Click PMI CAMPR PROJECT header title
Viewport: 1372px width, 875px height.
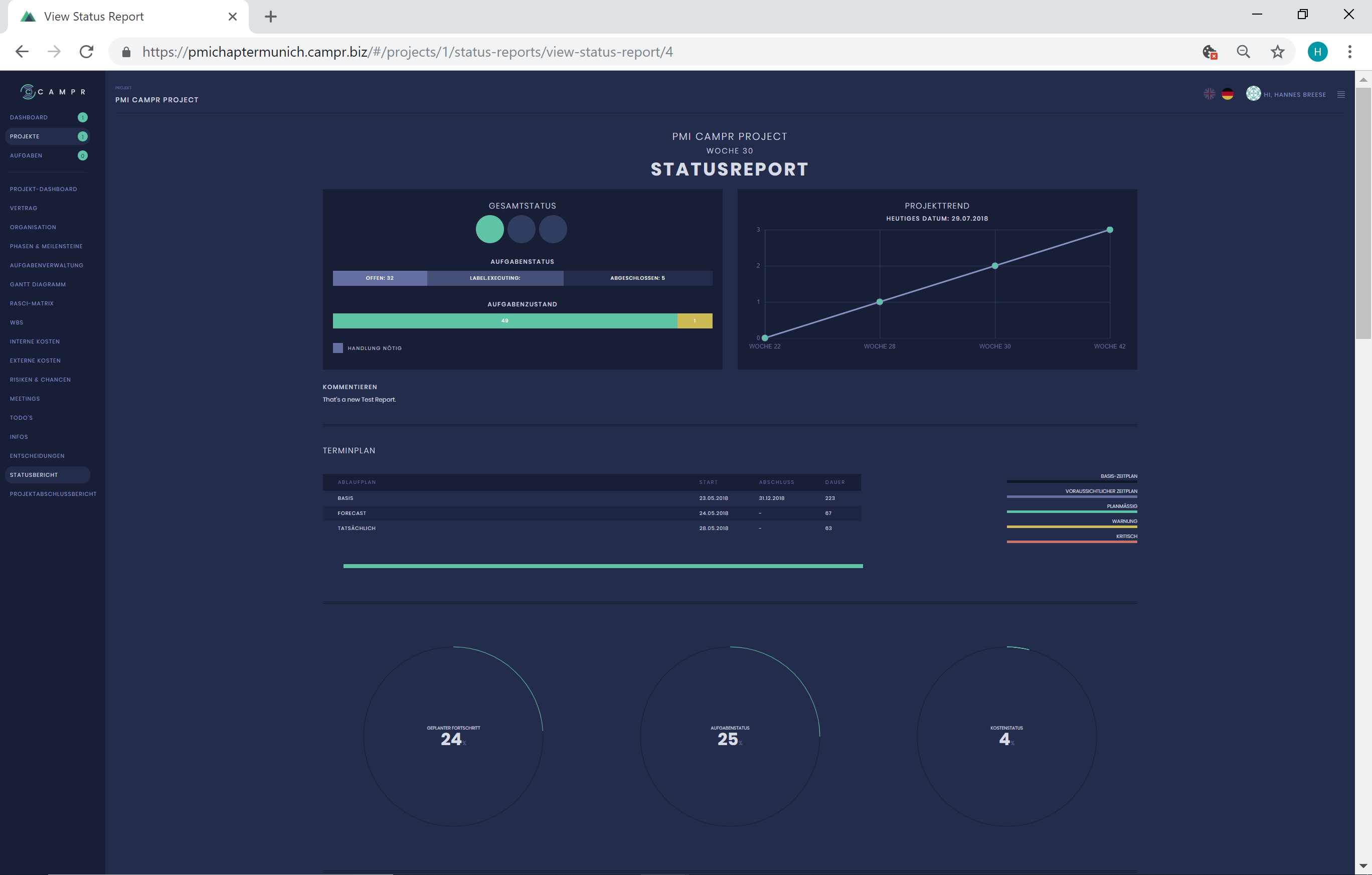[x=156, y=100]
